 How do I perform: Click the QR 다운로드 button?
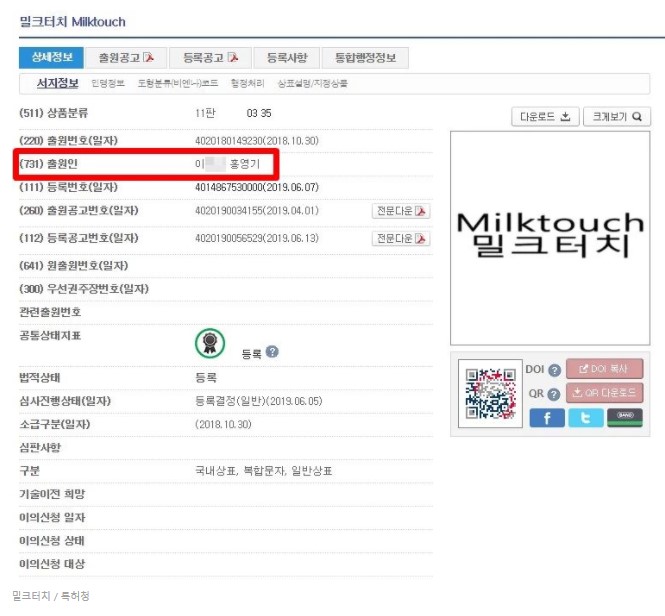click(x=604, y=393)
